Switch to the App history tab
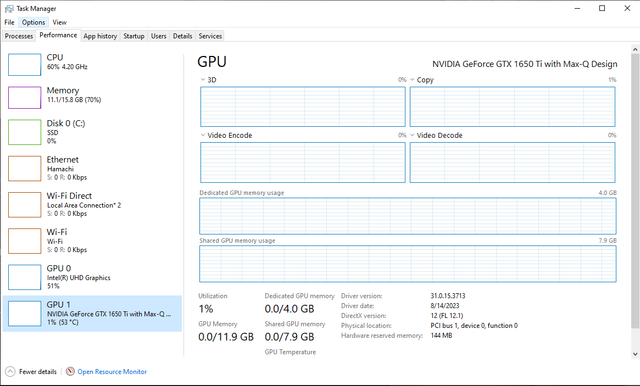 pos(100,36)
